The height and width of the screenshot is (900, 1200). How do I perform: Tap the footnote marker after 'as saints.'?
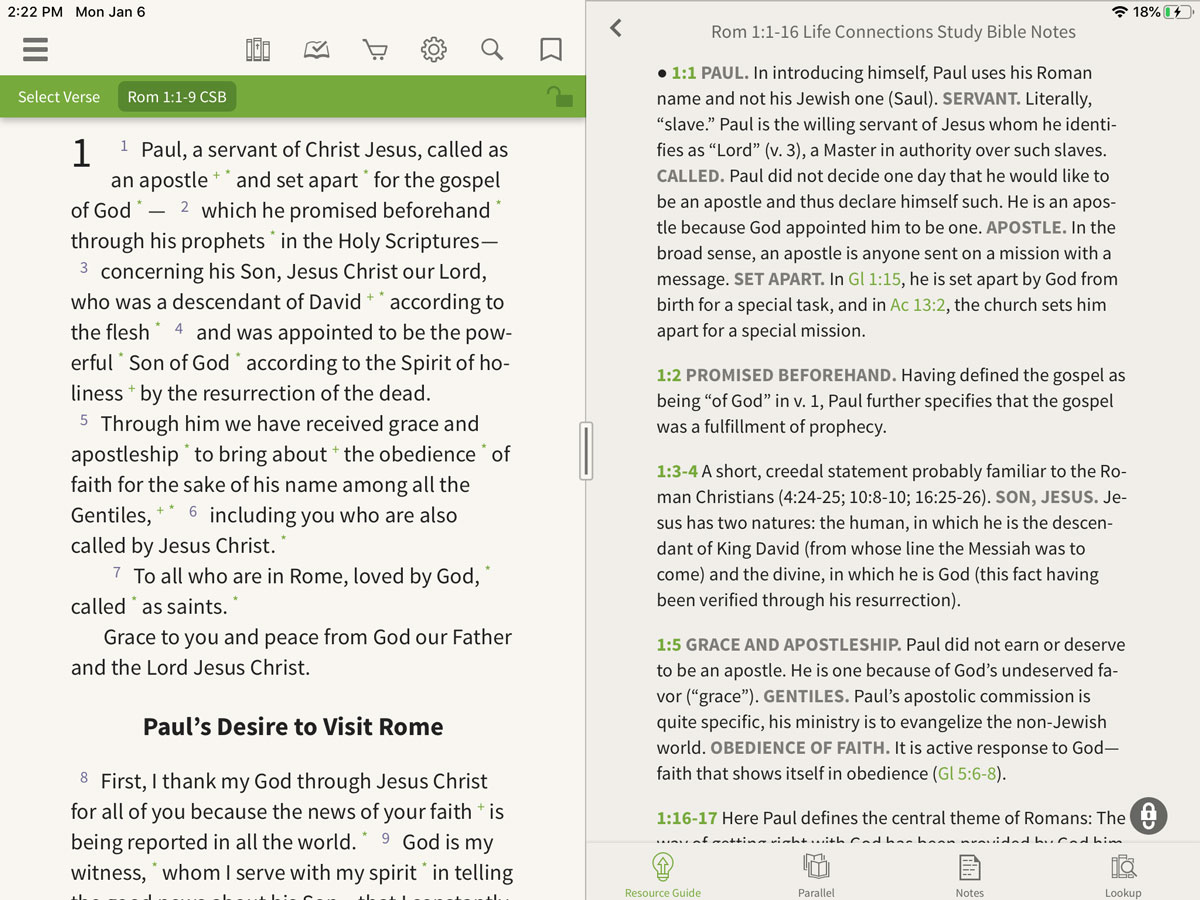pos(235,600)
